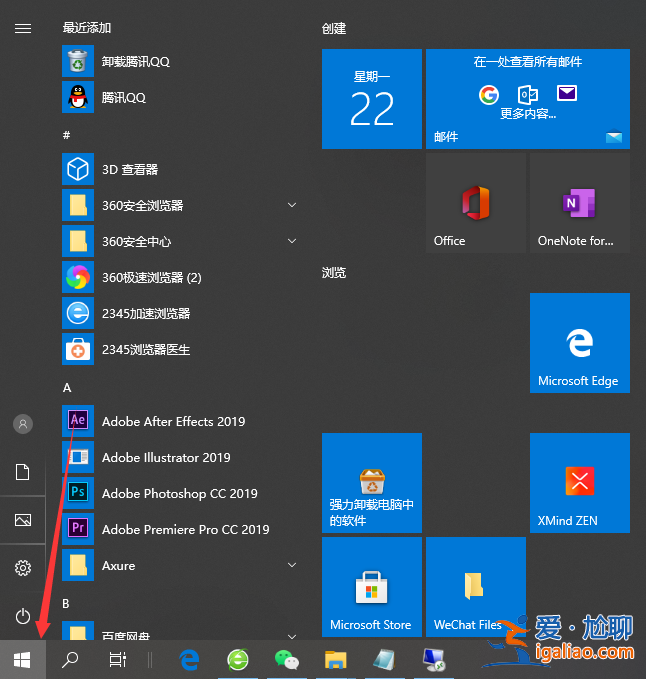Image resolution: width=646 pixels, height=679 pixels.
Task: Click the # section letter header
Action: tap(66, 135)
